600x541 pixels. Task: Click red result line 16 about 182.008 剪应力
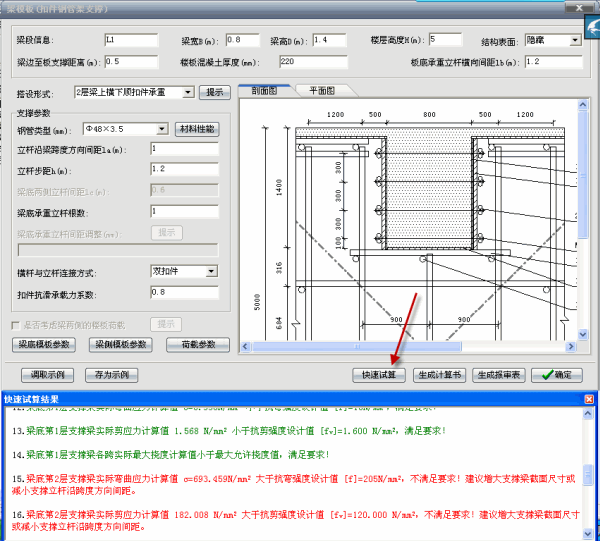coord(296,521)
